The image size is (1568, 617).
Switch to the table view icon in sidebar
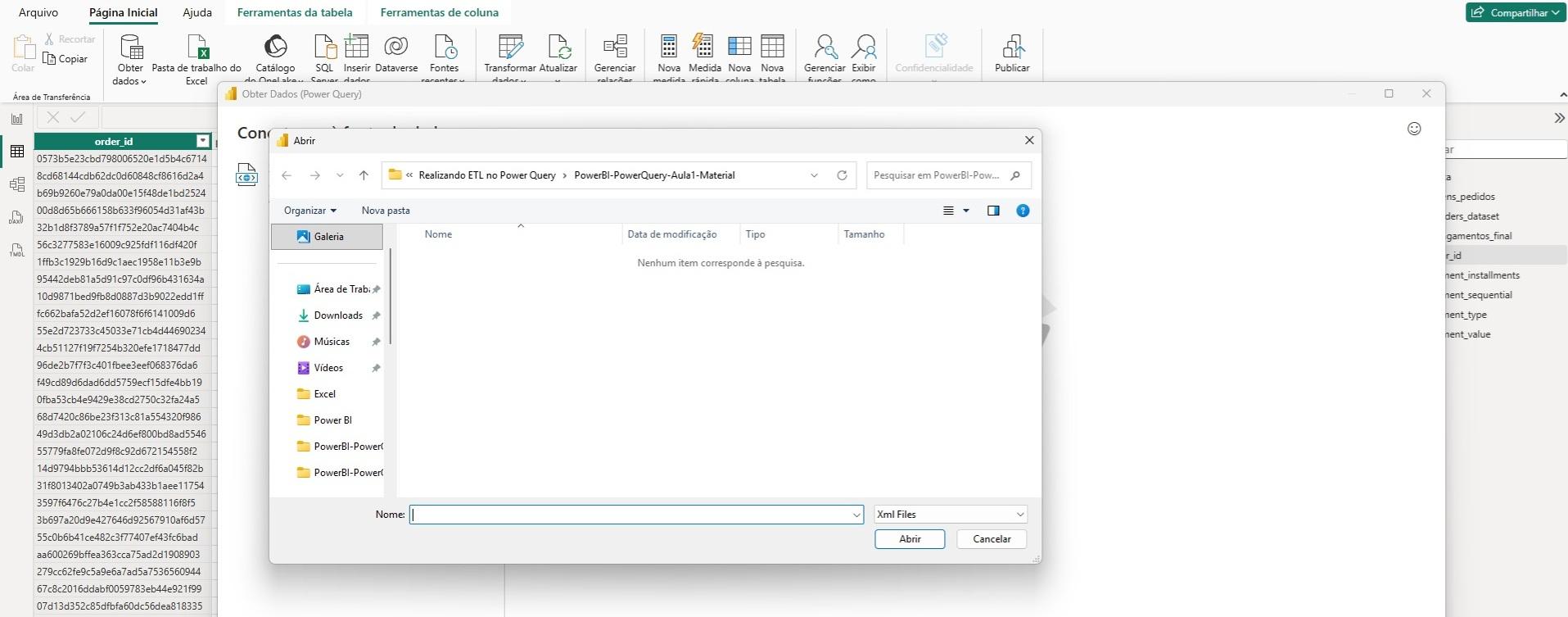tap(16, 152)
